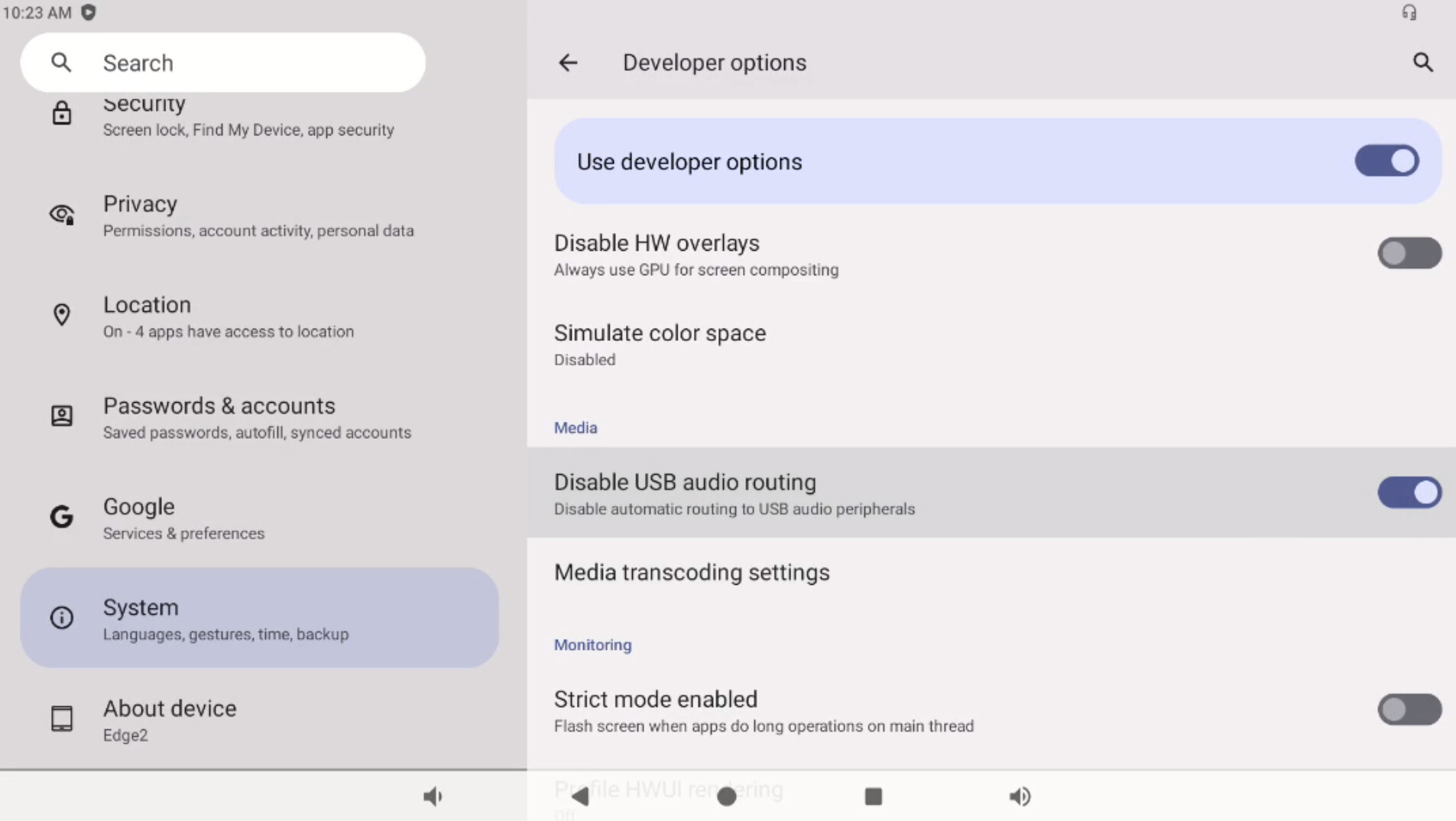Tap the back arrow in Developer options

[x=567, y=63]
